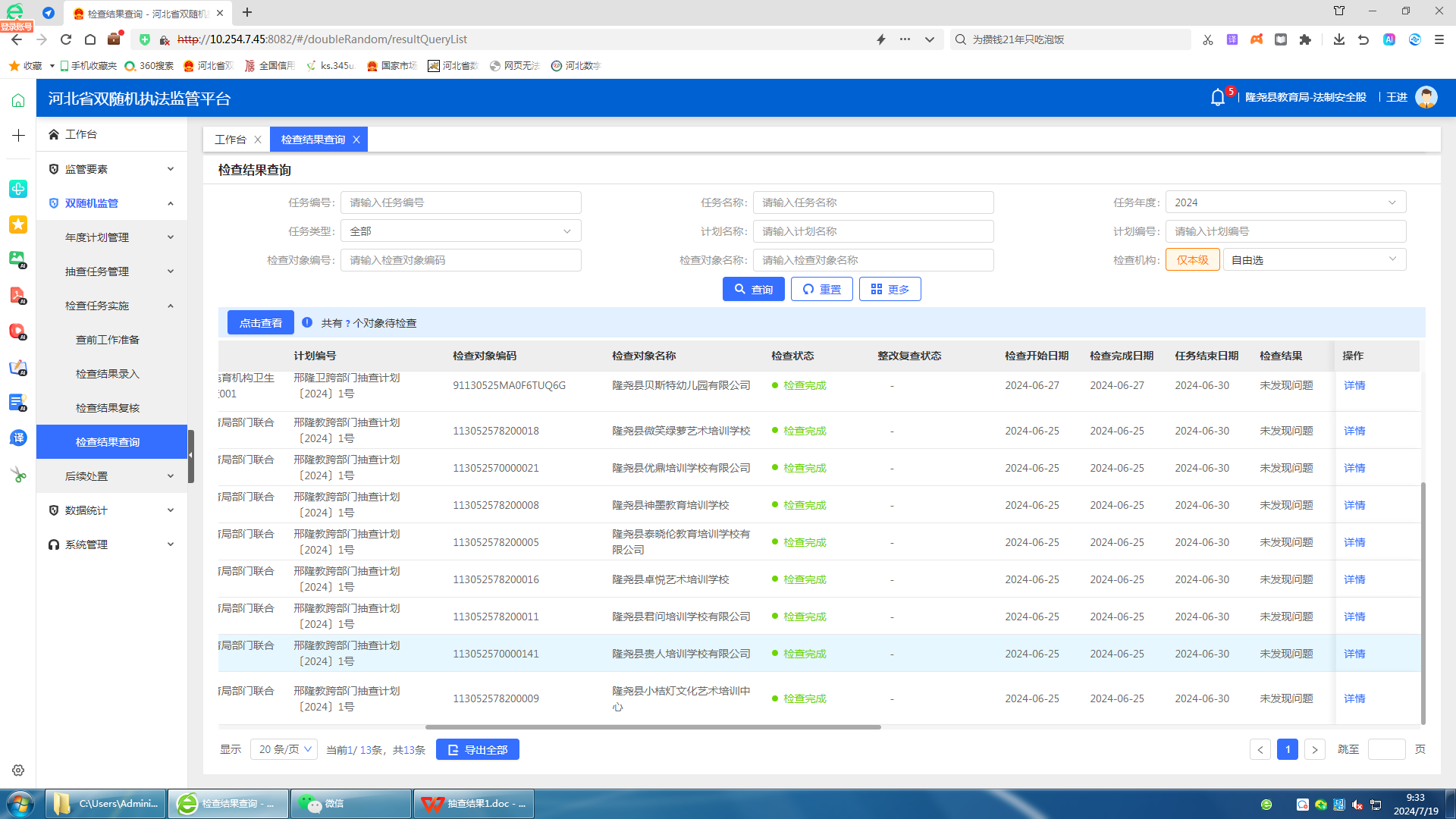Close the 检查结果查询 tab
Viewport: 1456px width, 819px height.
pos(356,140)
